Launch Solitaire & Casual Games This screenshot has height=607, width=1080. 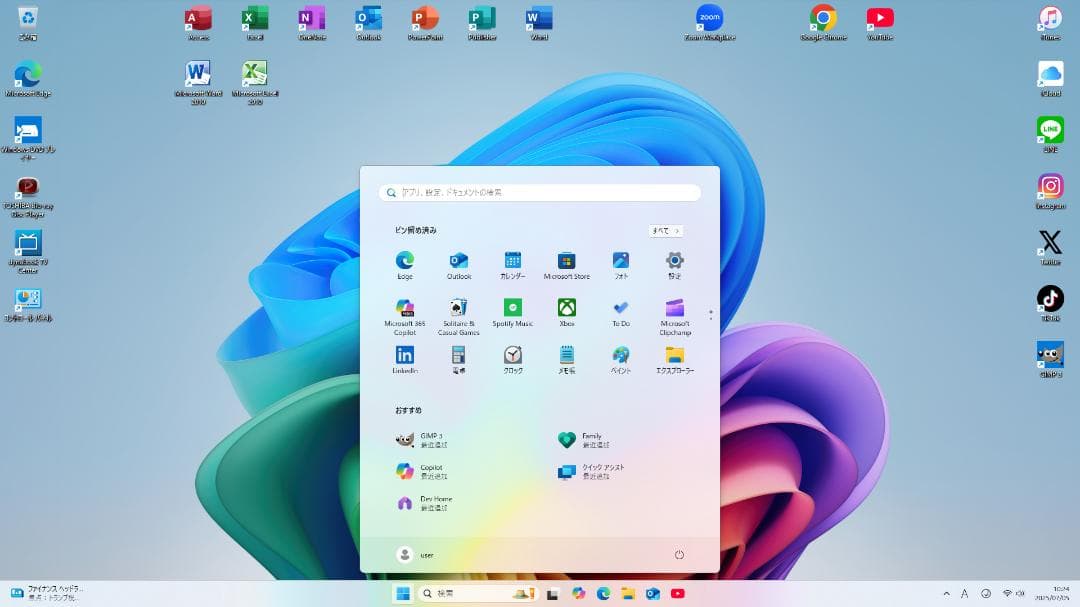(x=458, y=310)
